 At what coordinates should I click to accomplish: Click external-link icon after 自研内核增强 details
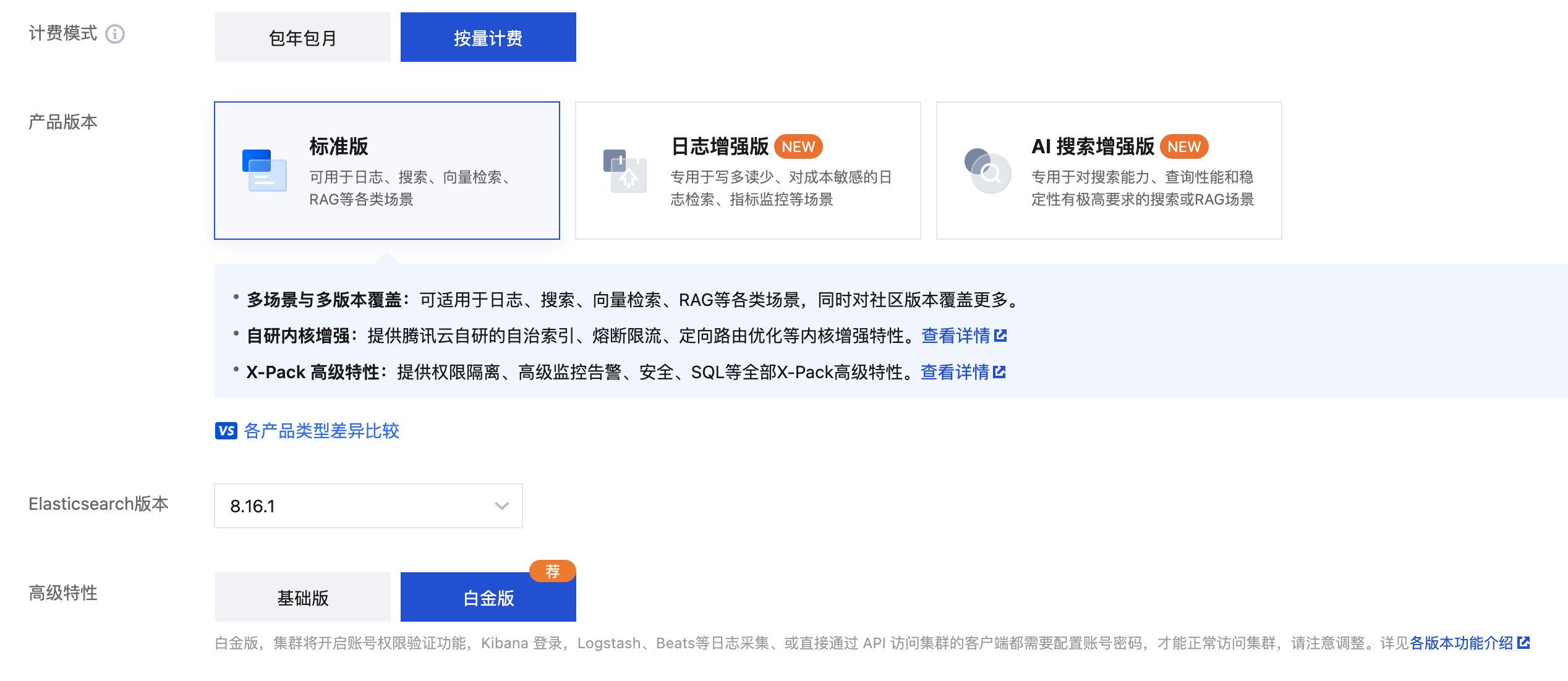click(1000, 336)
